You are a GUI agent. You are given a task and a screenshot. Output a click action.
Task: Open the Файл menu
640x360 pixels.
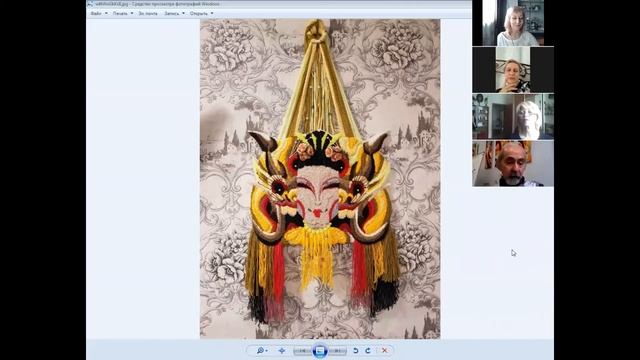[x=96, y=13]
